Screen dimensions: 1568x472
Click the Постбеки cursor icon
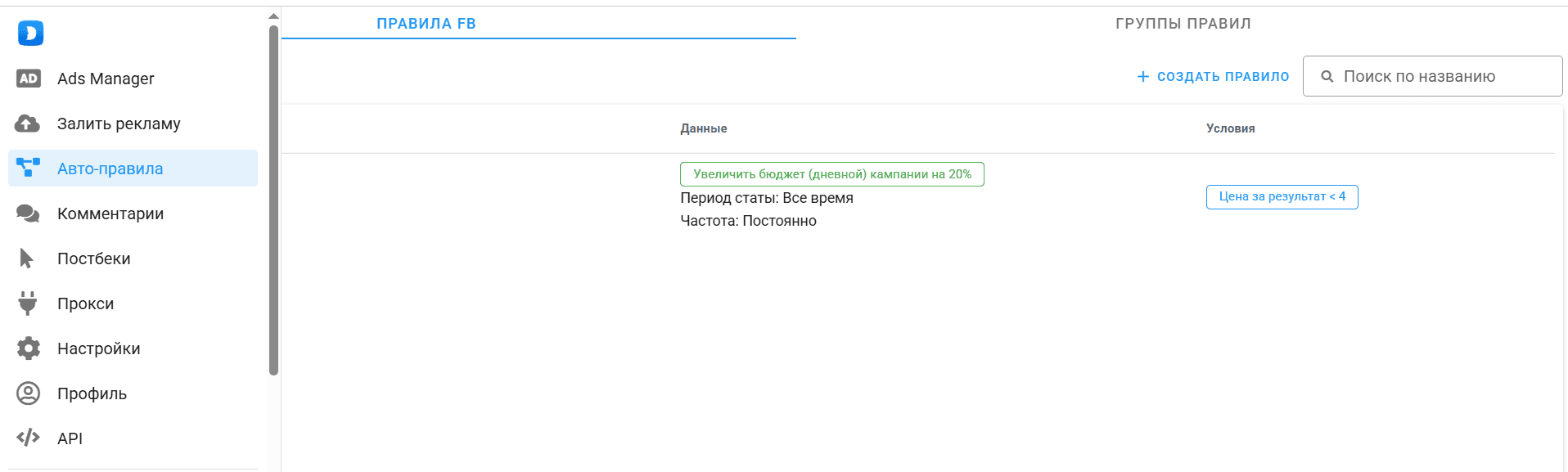click(x=27, y=258)
